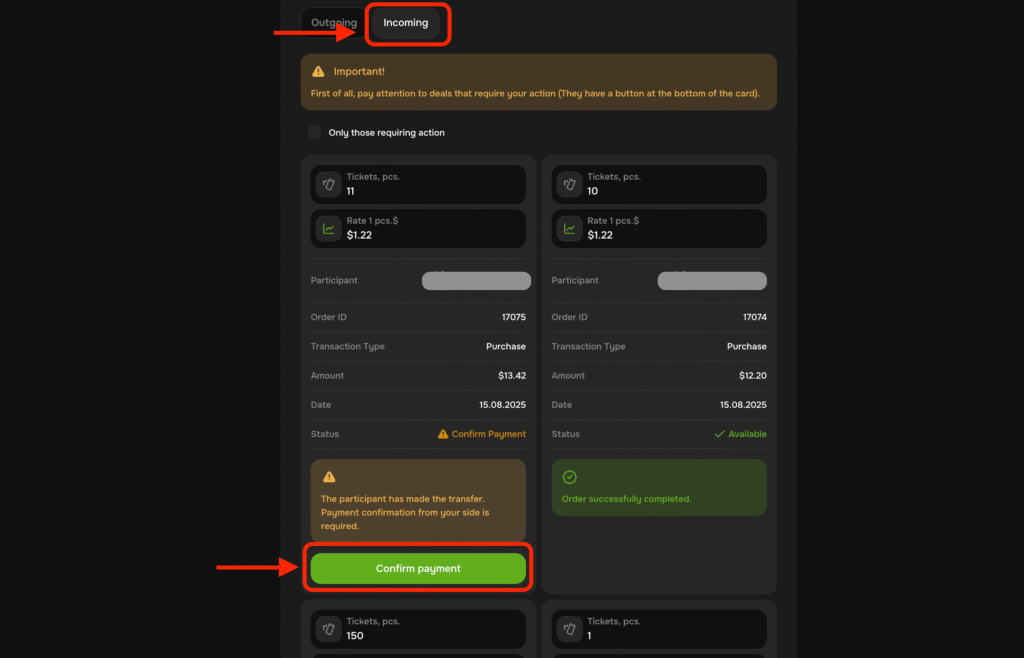Click the tickets icon in the 1-ticket card

[x=569, y=629]
